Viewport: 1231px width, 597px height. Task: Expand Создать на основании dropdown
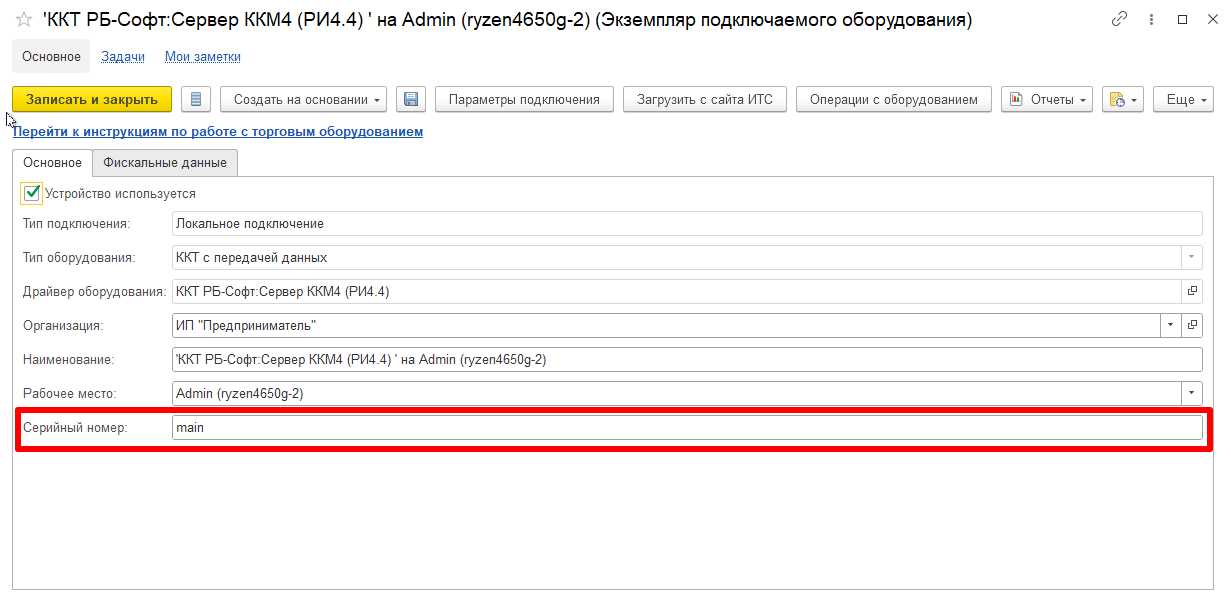coord(304,99)
